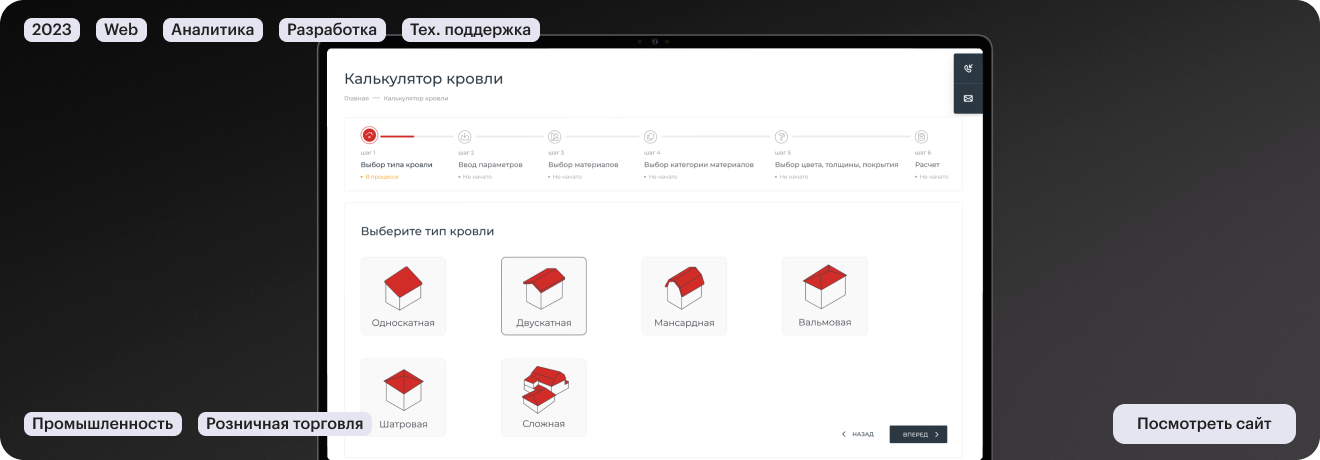Click the step 1 roof type icon
1320x460 pixels.
click(x=369, y=136)
